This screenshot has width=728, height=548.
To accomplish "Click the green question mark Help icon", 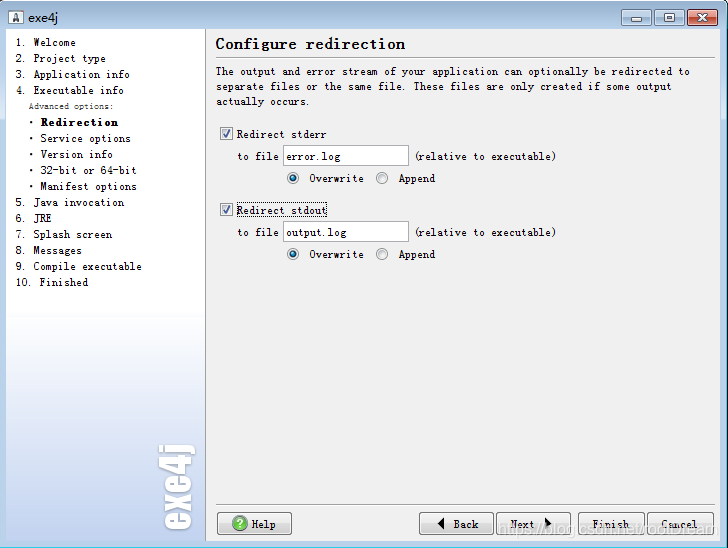I will [240, 523].
